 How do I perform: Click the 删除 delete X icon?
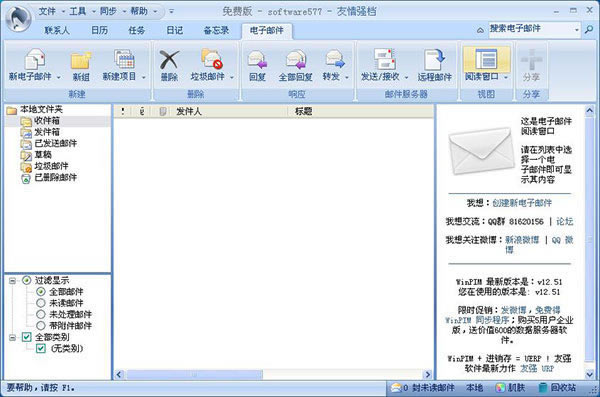click(x=169, y=60)
